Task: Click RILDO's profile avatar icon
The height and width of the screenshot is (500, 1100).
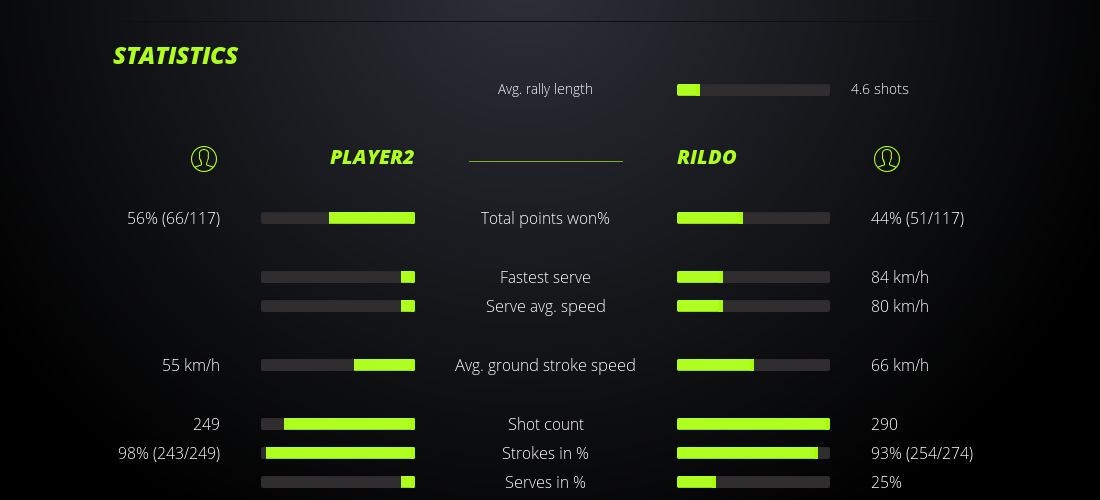Action: coord(886,158)
